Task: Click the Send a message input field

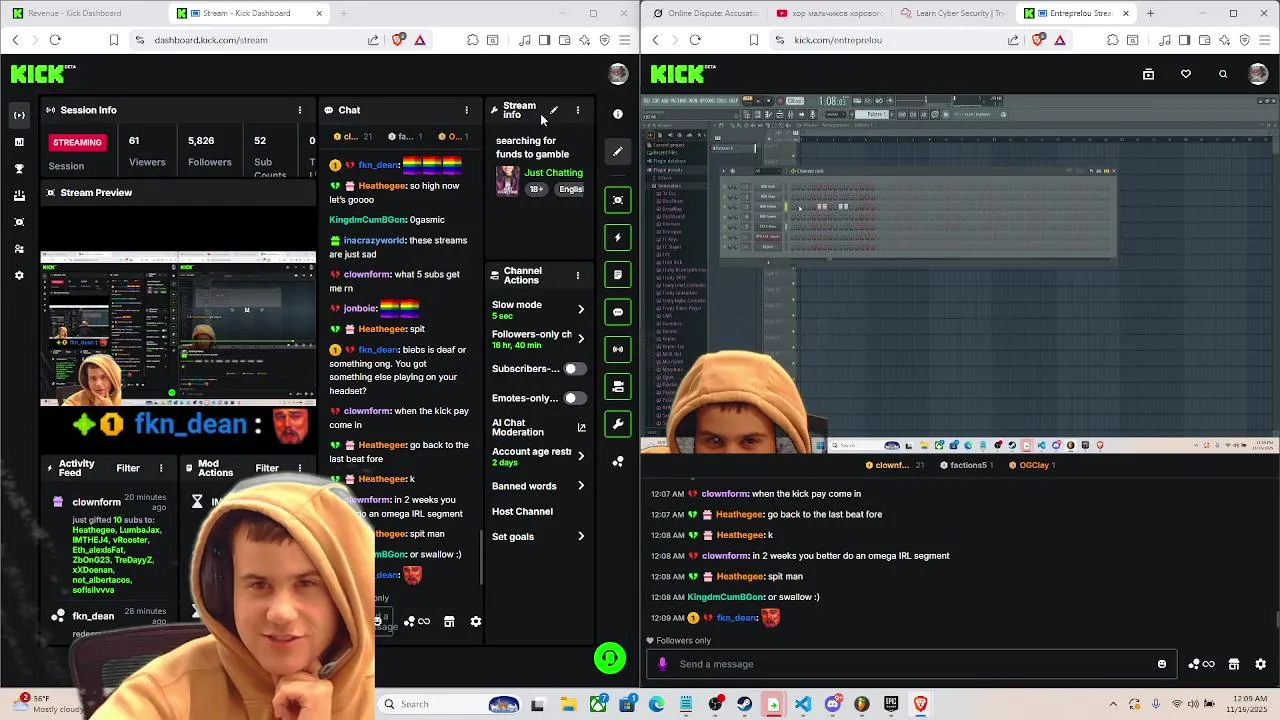Action: click(x=912, y=664)
